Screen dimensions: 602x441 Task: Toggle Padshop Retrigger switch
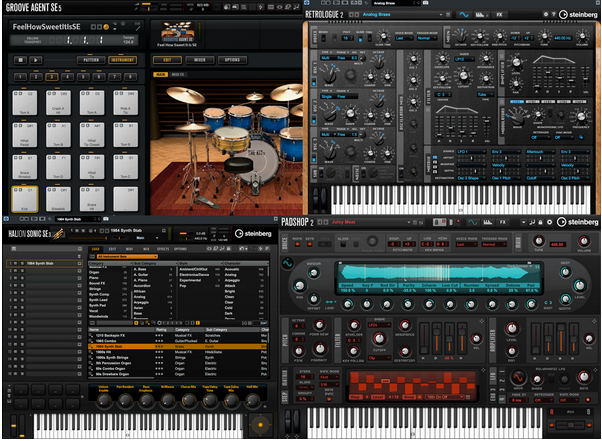tap(309, 244)
